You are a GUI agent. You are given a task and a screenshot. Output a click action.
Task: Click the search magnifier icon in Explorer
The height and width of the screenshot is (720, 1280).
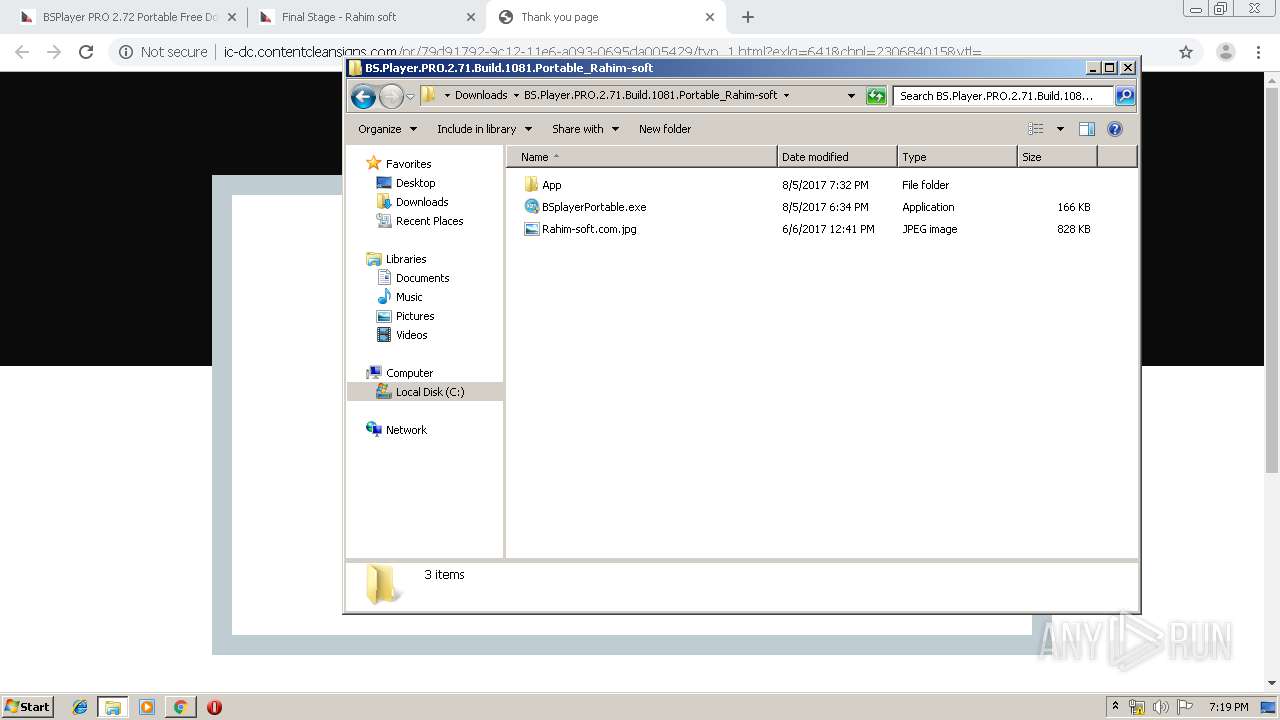(x=1124, y=96)
